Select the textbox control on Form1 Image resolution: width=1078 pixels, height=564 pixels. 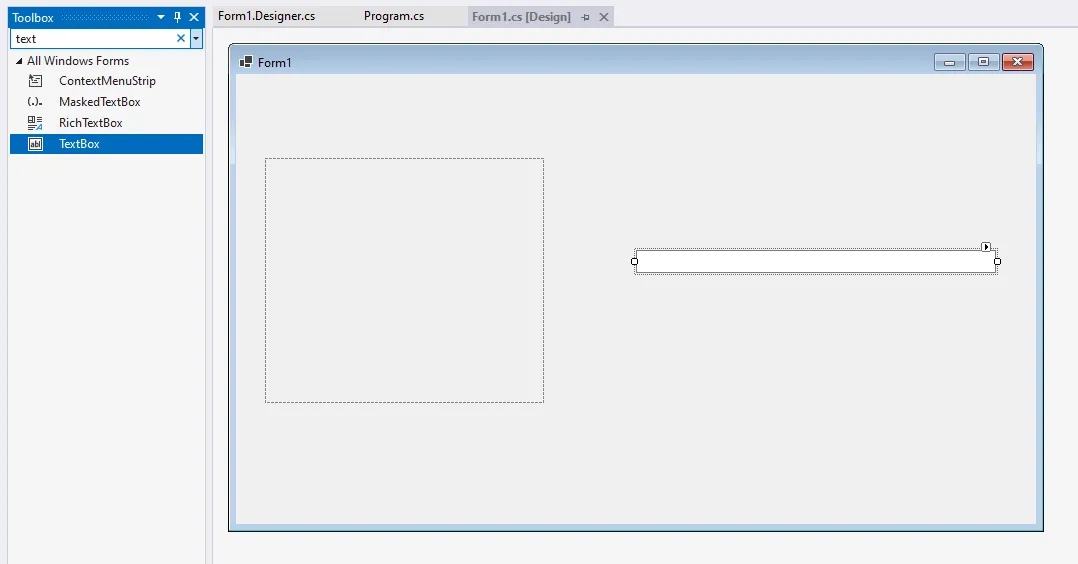coord(815,262)
